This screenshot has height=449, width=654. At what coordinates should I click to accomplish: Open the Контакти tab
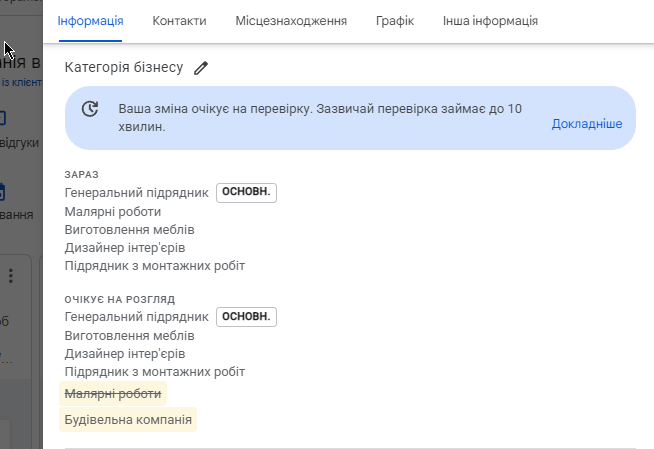click(179, 21)
